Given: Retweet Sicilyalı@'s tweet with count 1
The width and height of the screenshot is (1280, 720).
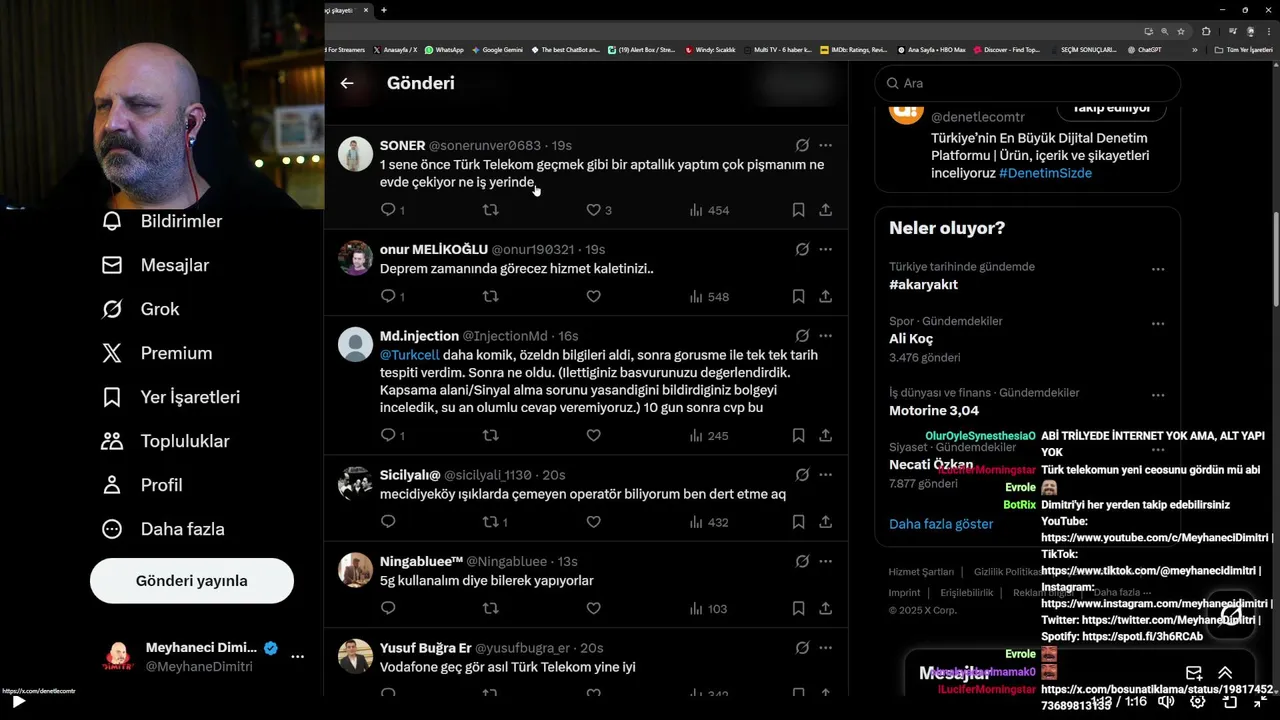Looking at the screenshot, I should [x=495, y=521].
